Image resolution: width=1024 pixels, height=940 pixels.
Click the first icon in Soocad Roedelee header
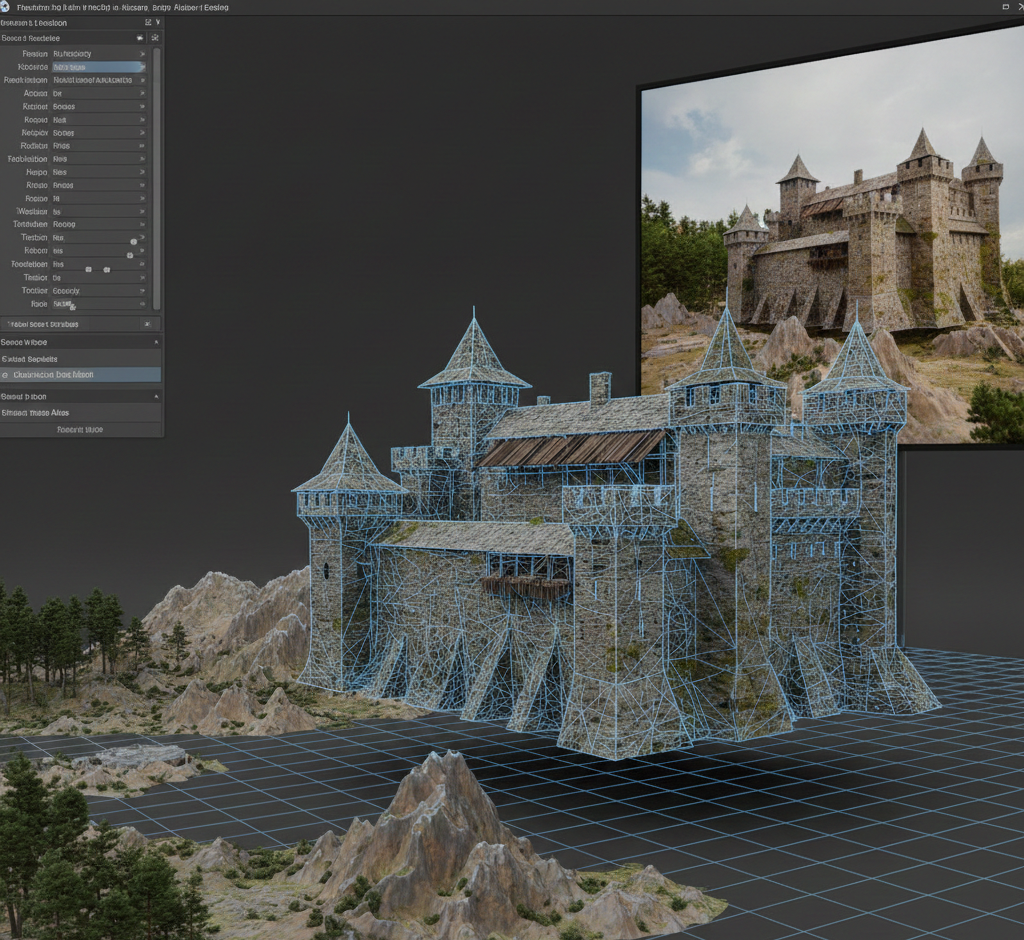[x=140, y=37]
